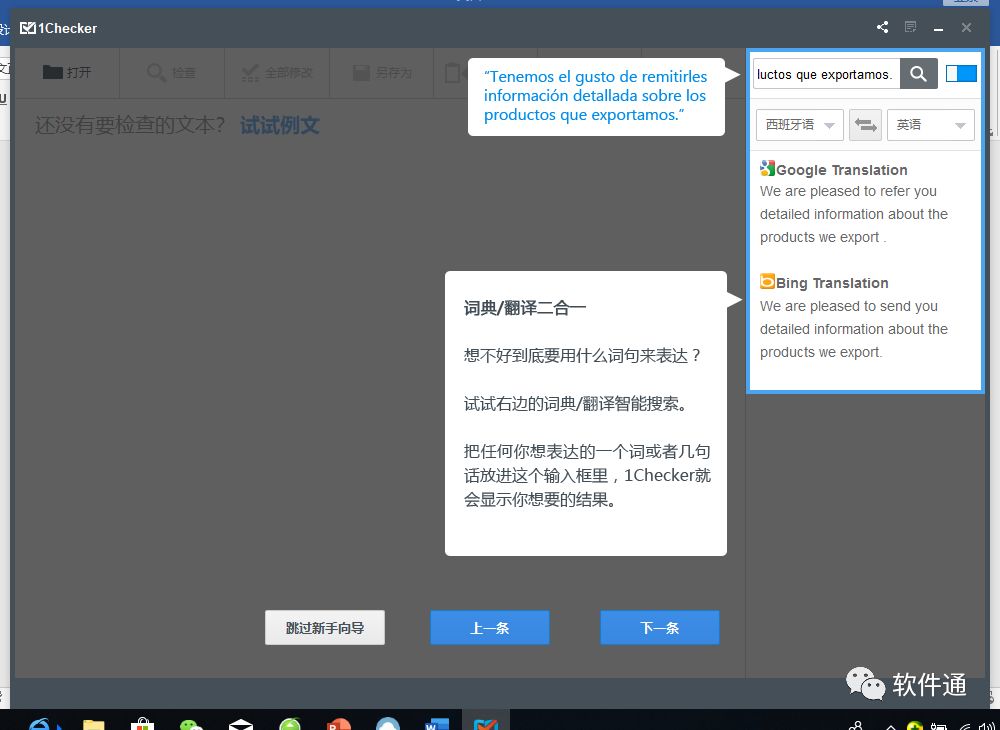
Task: Click the green apple app taskbar icon
Action: pyautogui.click(x=290, y=724)
